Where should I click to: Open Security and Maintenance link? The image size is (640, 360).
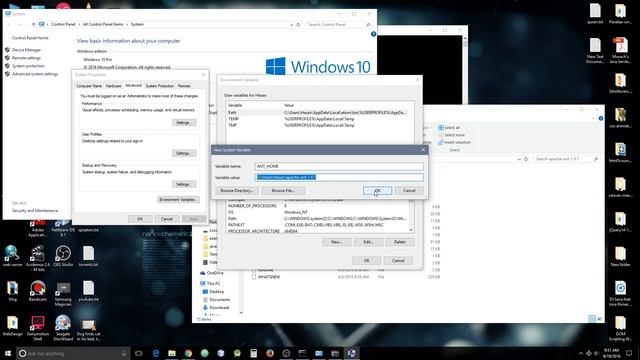35,211
